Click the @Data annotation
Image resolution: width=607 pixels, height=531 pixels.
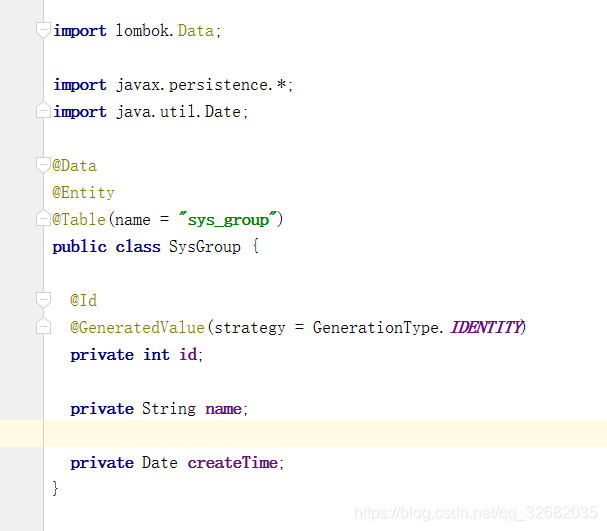pos(74,166)
